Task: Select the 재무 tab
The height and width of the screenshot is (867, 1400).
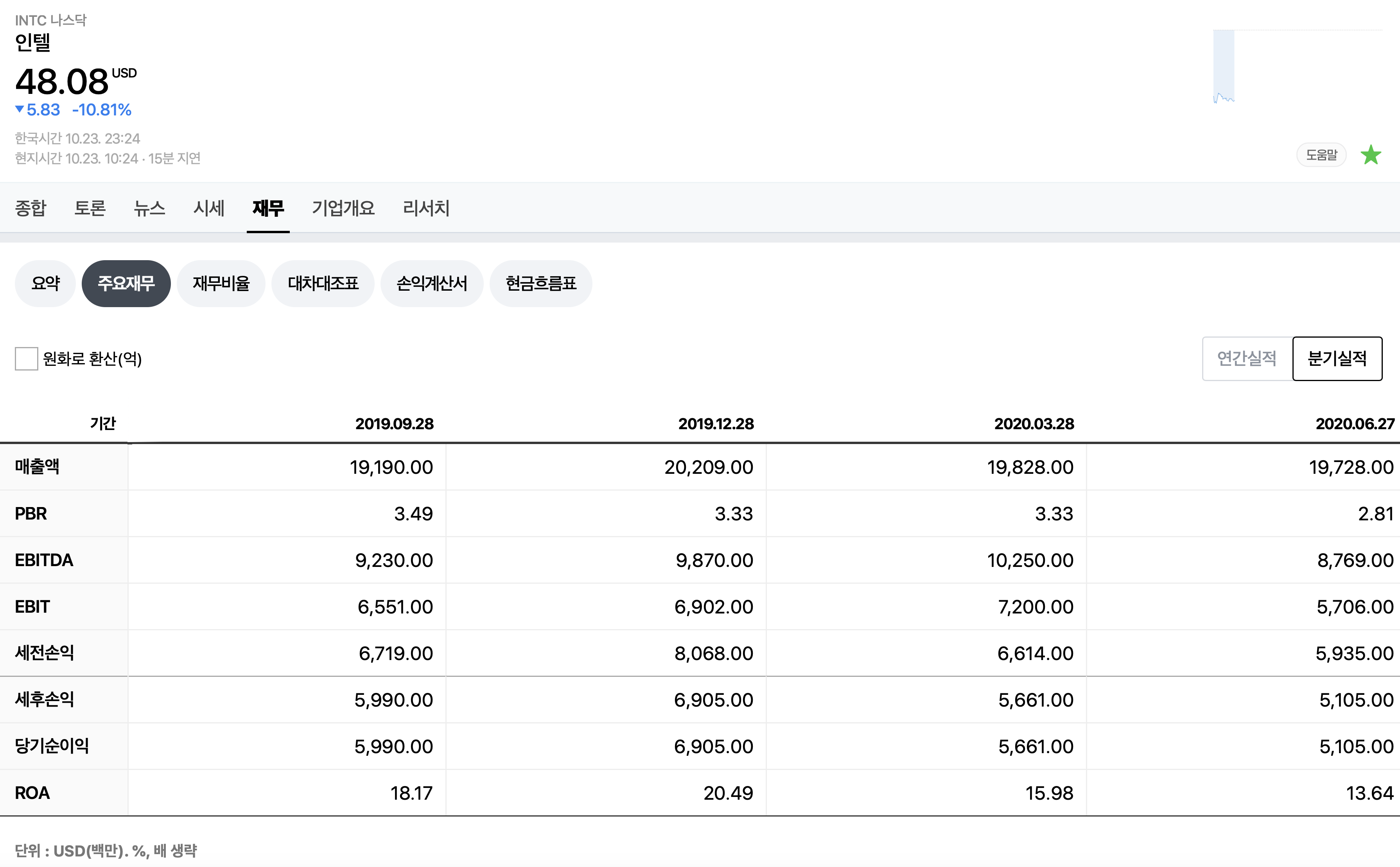Action: [x=268, y=208]
